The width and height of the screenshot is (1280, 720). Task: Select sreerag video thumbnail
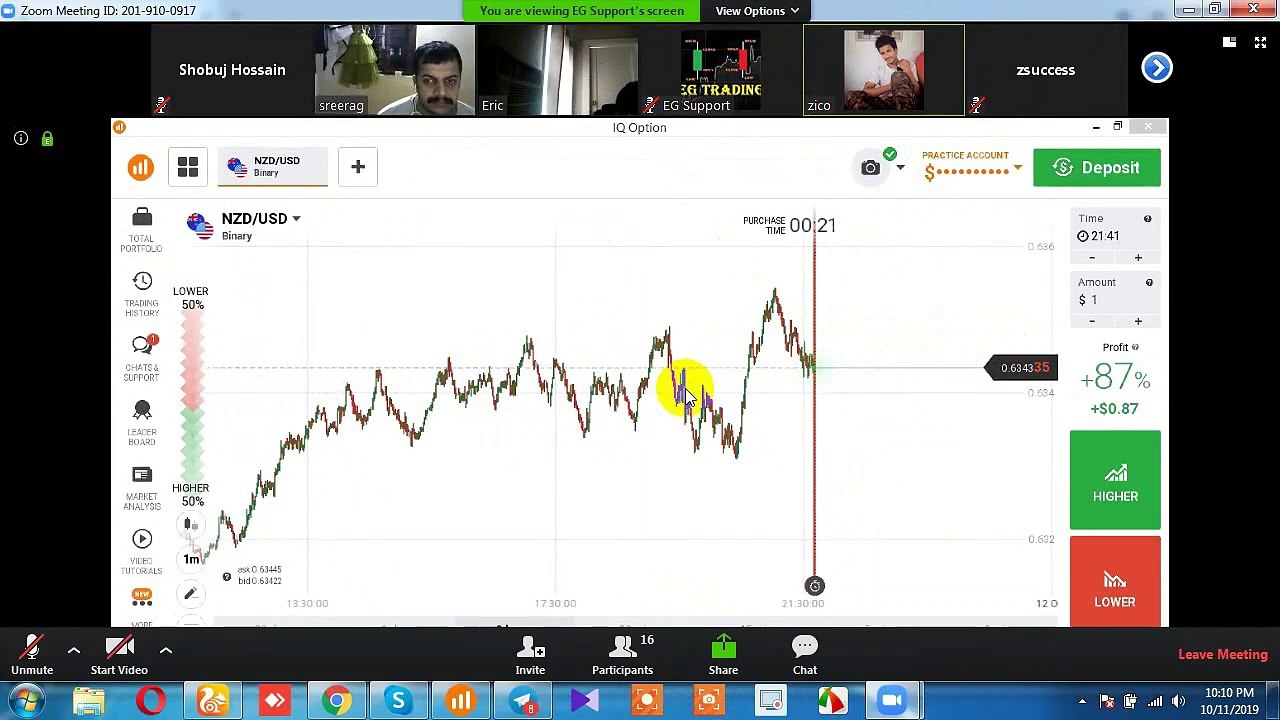394,70
